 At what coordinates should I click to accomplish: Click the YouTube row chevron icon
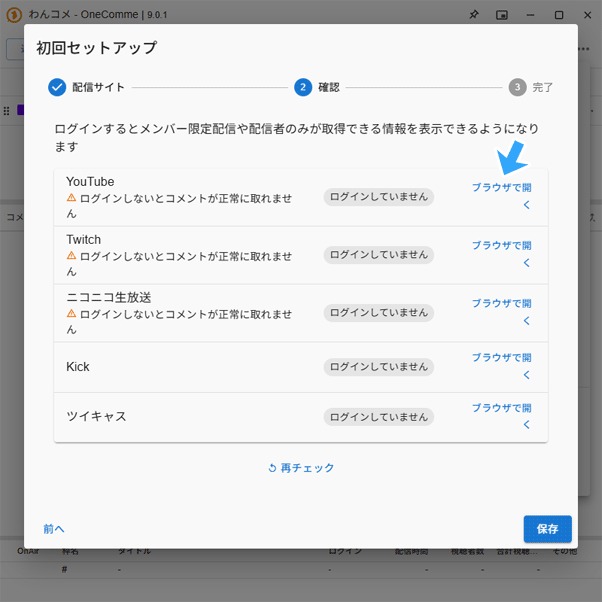coord(527,205)
